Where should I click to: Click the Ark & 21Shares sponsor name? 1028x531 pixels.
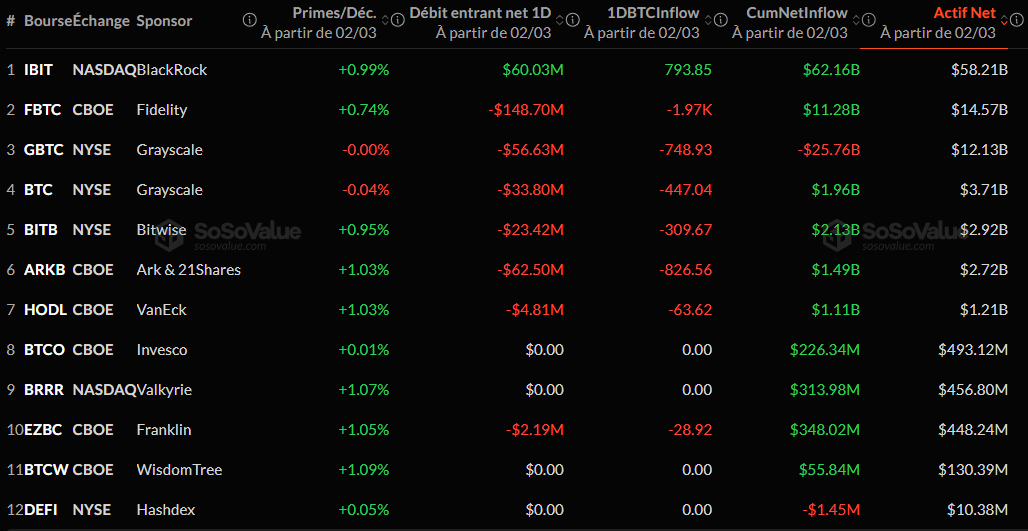(188, 270)
